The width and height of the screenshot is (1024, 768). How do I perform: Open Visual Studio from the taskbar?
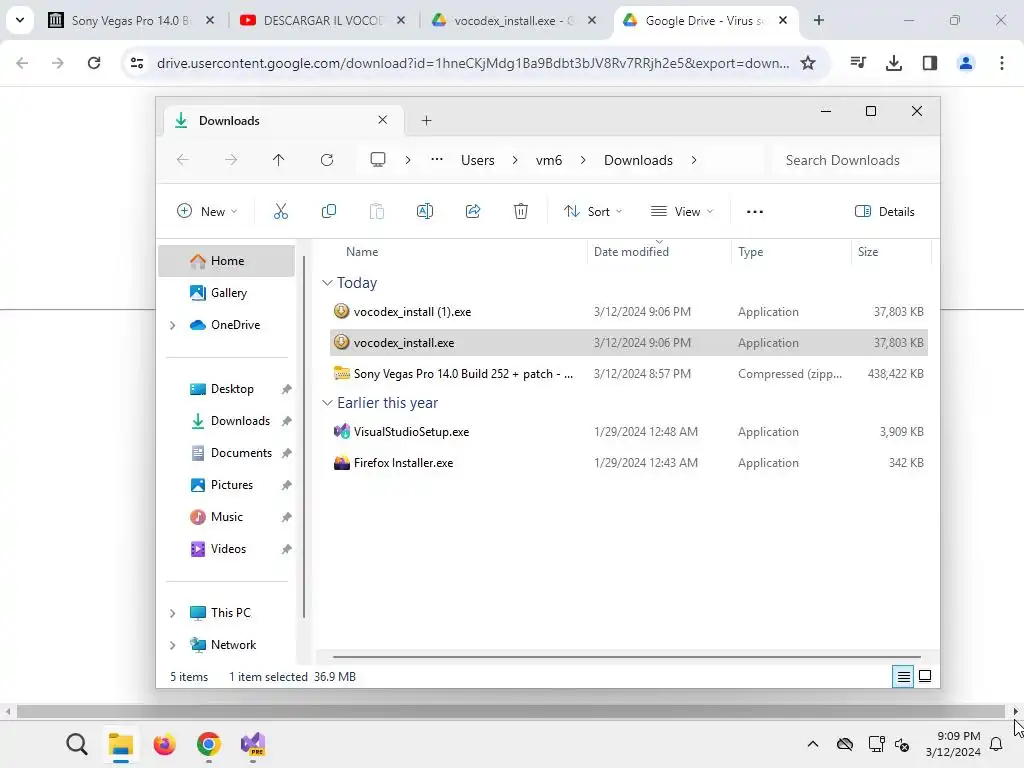tap(253, 744)
